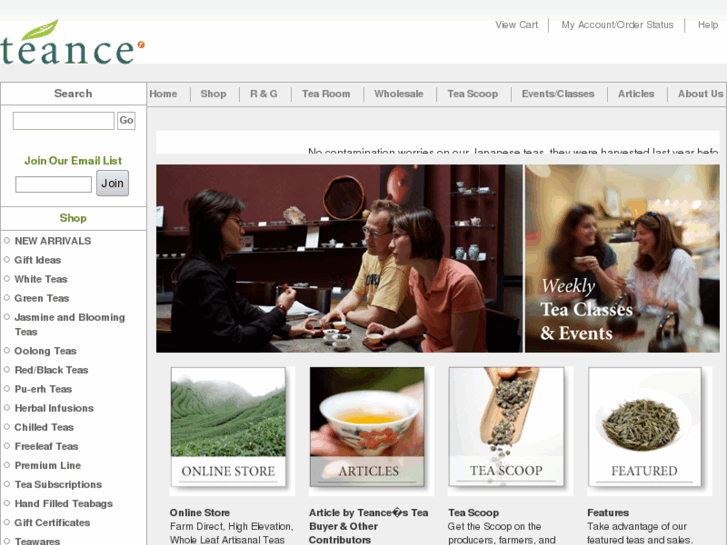
Task: Open the Shop menu item
Action: (213, 94)
